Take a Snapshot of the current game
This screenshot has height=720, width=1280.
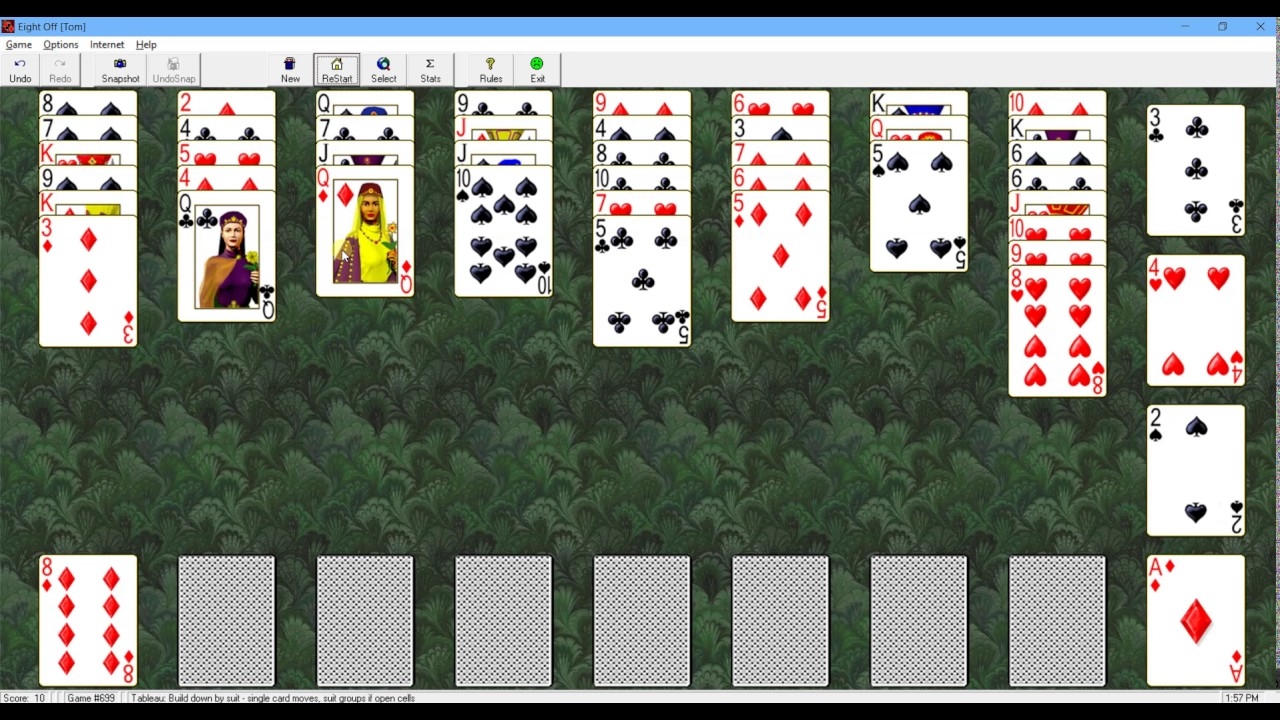[x=119, y=70]
